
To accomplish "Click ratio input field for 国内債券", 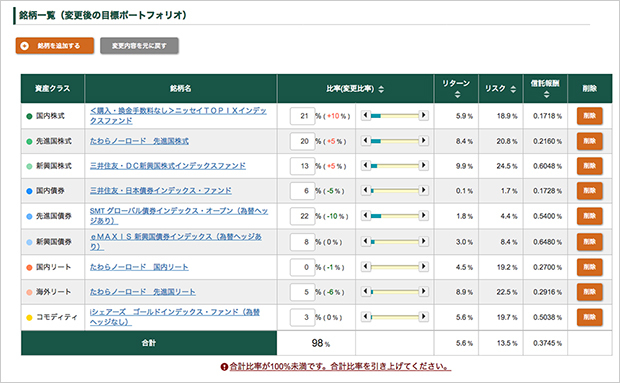I will [x=302, y=191].
